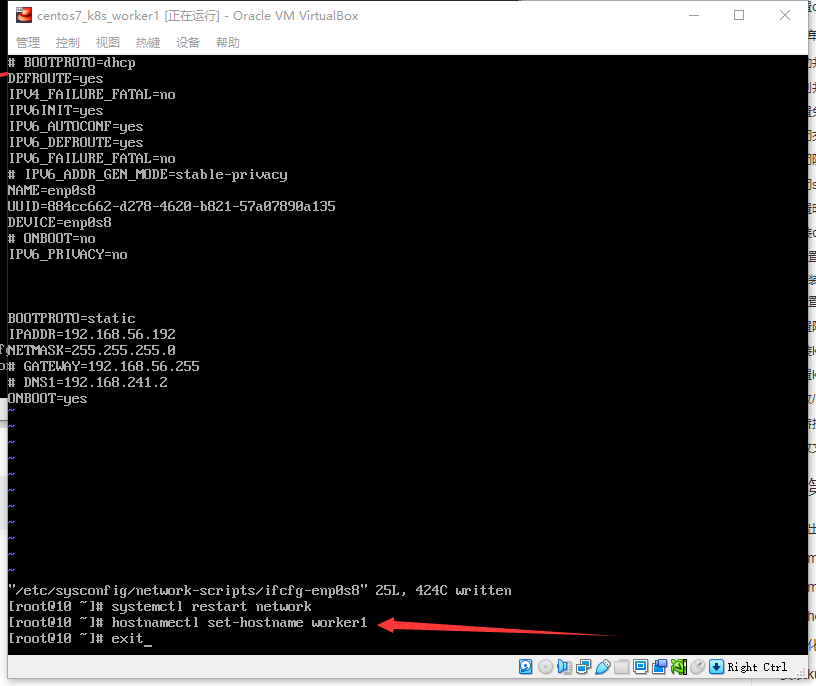Image resolution: width=816 pixels, height=686 pixels.
Task: Click the hostnamectl set-hostname worker1 command
Action: click(x=239, y=623)
